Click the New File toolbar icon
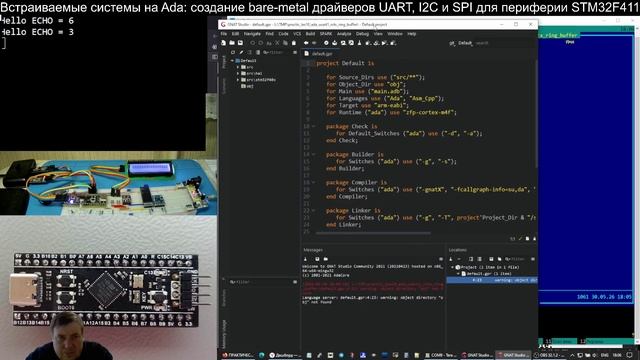 (x=223, y=43)
